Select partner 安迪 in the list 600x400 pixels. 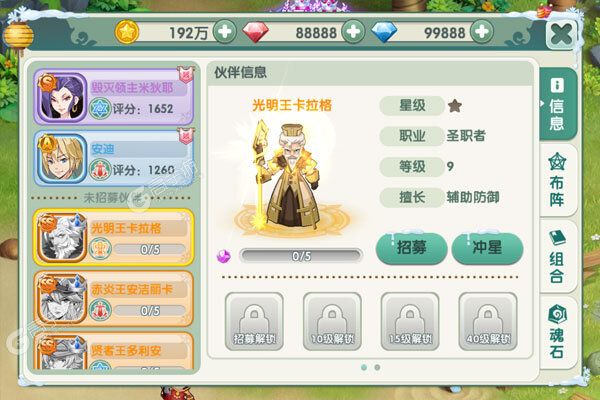pos(114,158)
